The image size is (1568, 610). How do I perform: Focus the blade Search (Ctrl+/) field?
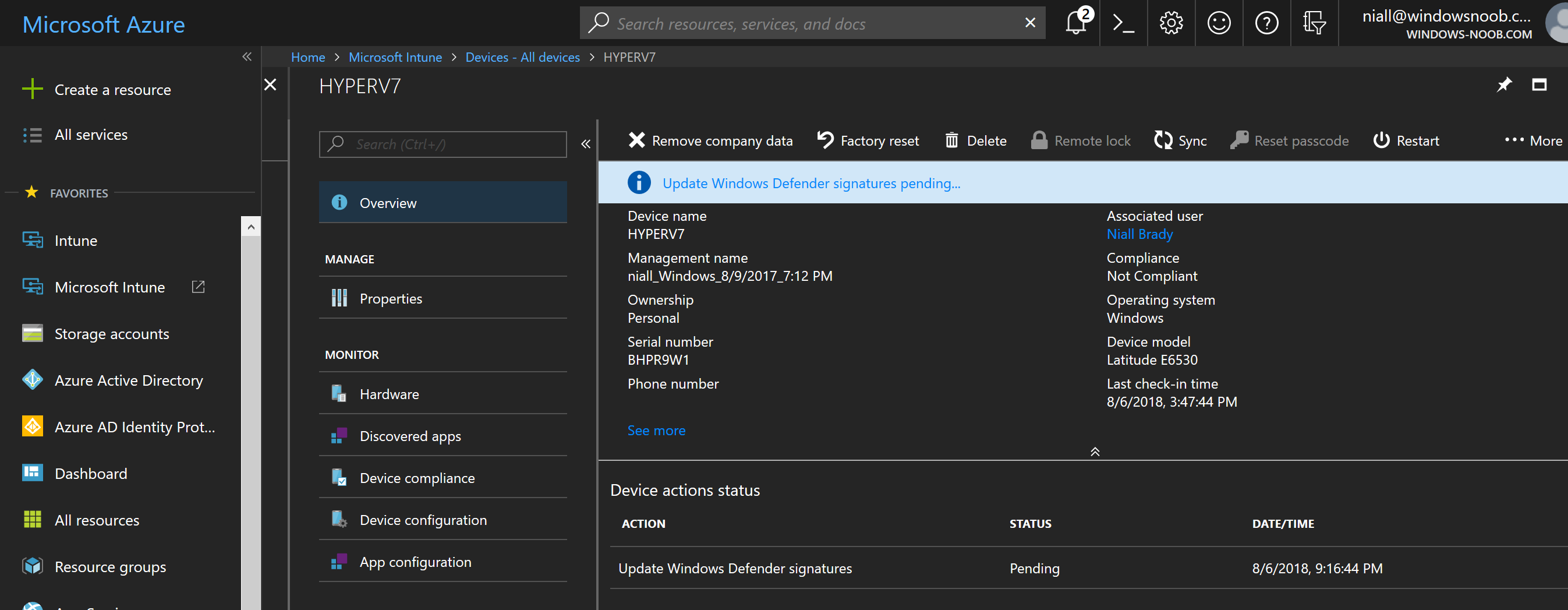pyautogui.click(x=443, y=144)
